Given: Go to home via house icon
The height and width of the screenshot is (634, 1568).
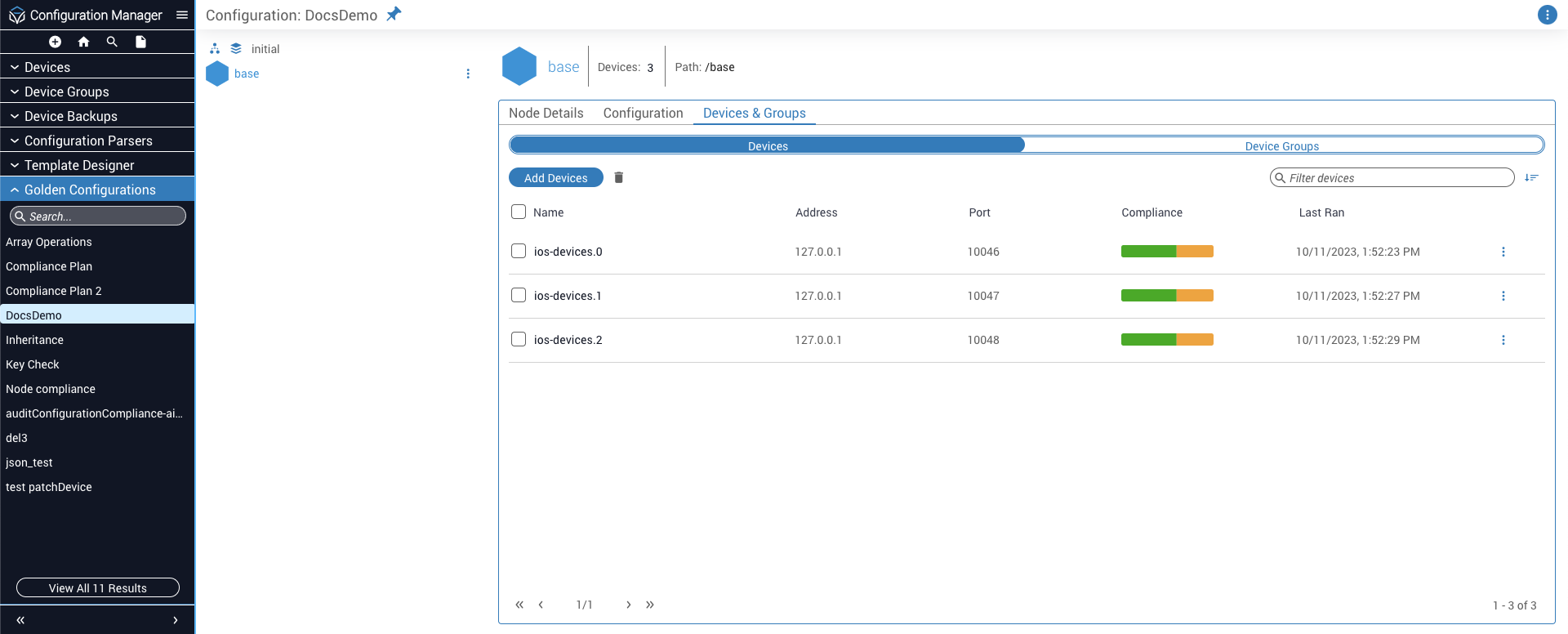Looking at the screenshot, I should (x=83, y=42).
